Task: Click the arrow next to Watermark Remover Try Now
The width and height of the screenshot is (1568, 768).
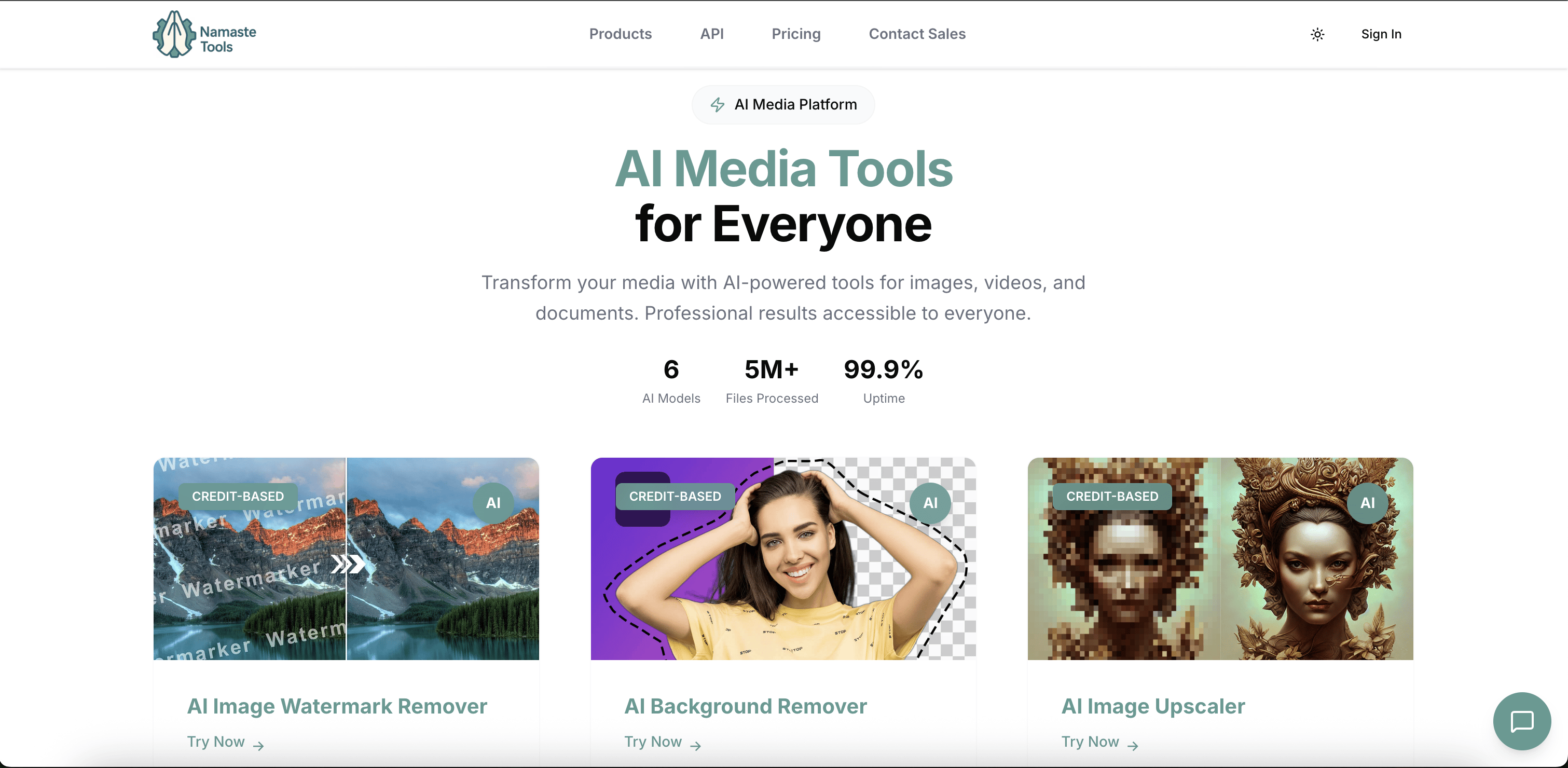Action: 259,746
